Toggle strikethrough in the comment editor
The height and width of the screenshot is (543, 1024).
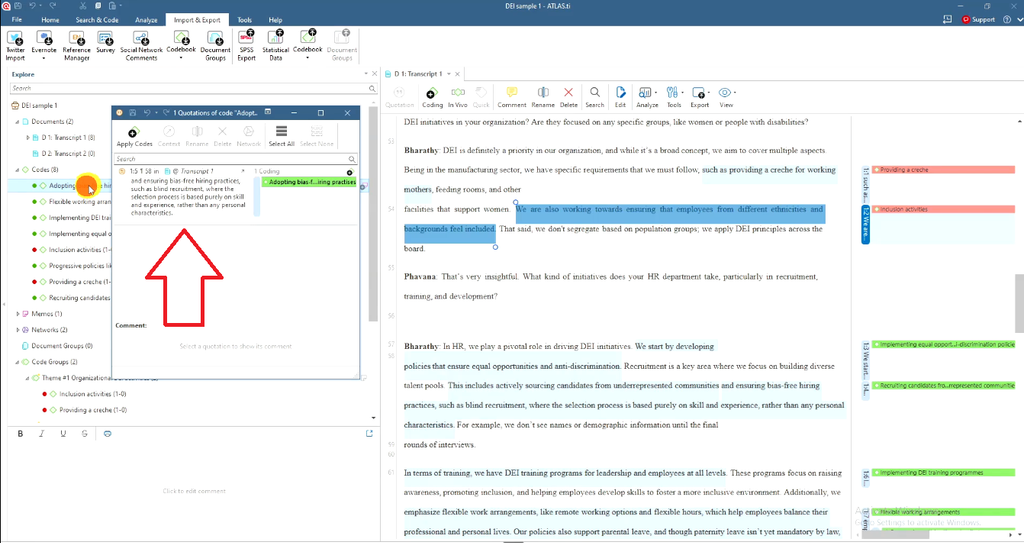pos(84,433)
